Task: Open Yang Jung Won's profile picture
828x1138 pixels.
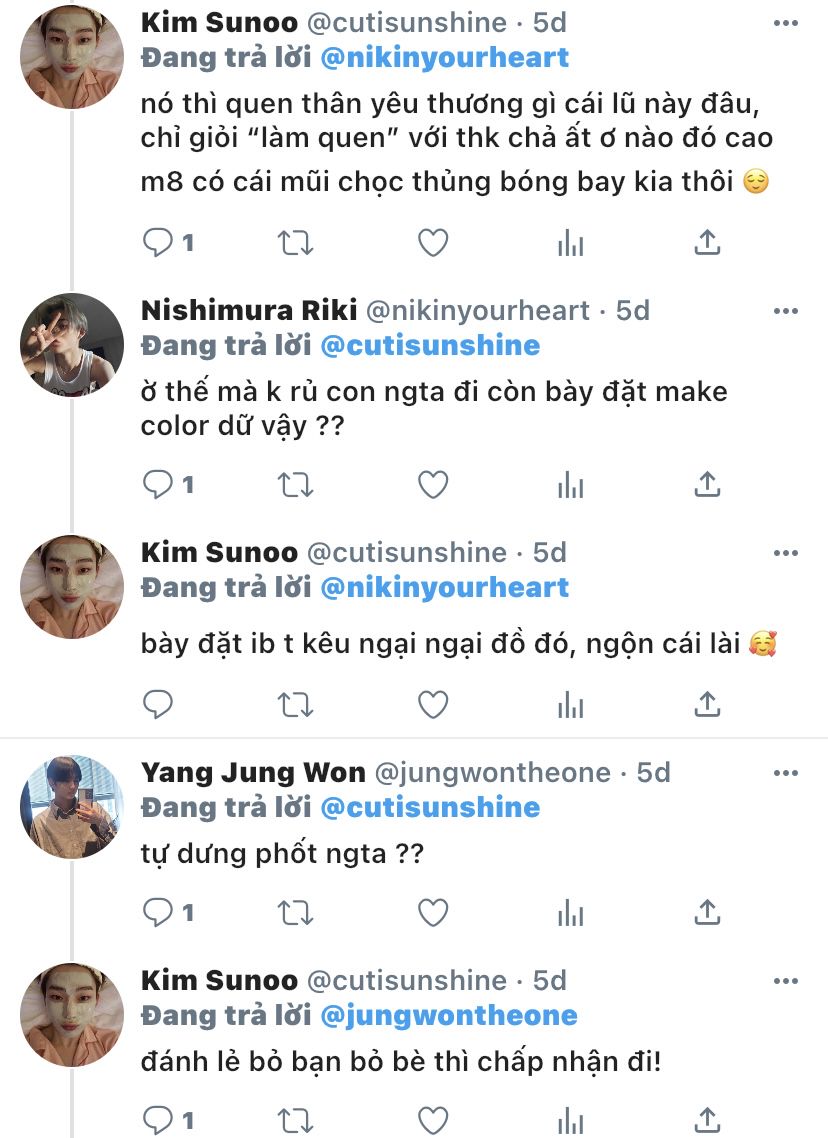Action: pos(72,807)
